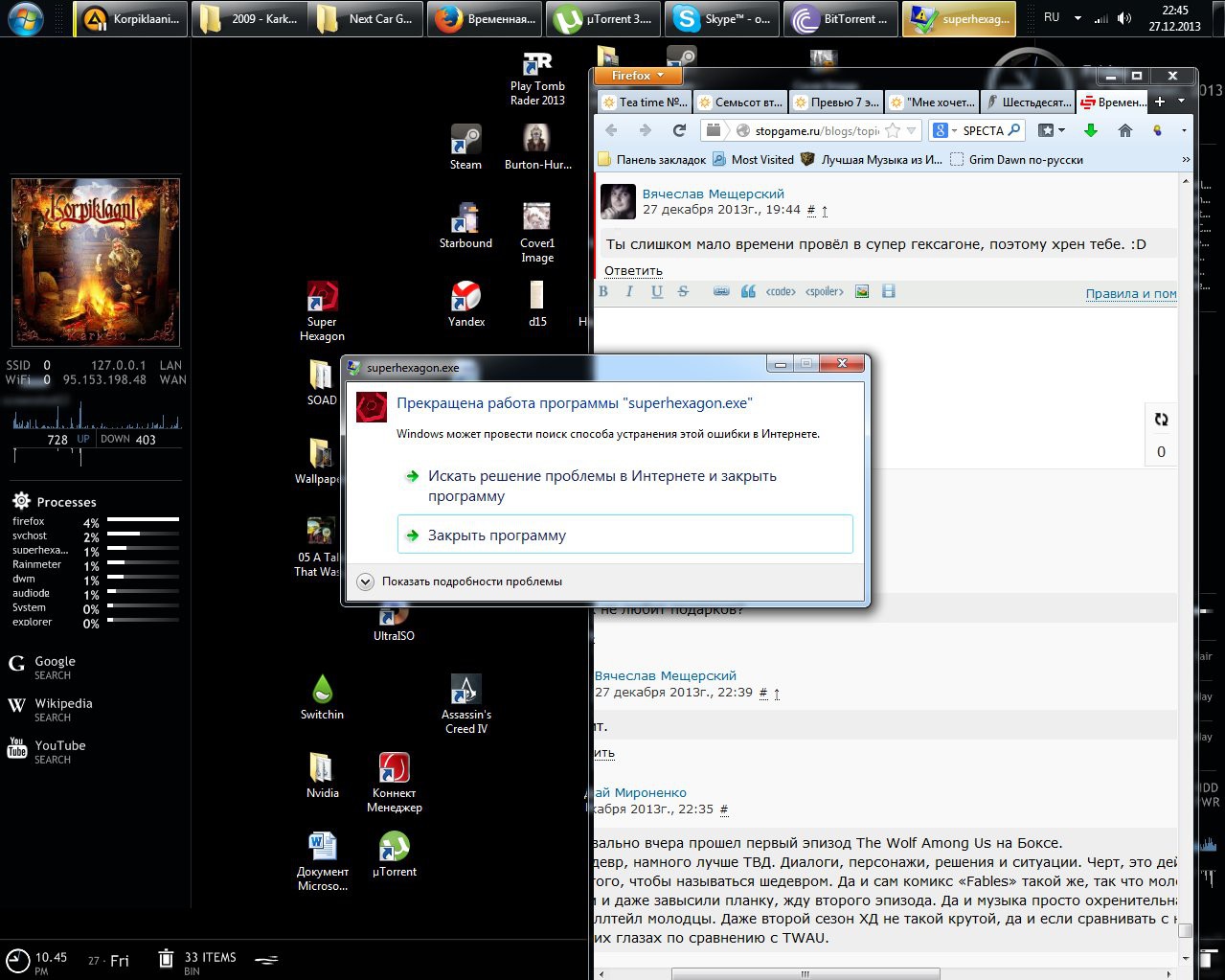Image resolution: width=1225 pixels, height=980 pixels.
Task: Bookmark the page with the star icon
Action: click(x=893, y=130)
